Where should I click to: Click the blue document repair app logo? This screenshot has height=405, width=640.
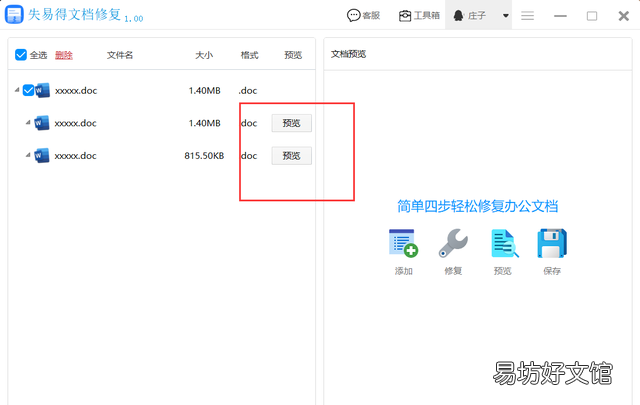(14, 14)
